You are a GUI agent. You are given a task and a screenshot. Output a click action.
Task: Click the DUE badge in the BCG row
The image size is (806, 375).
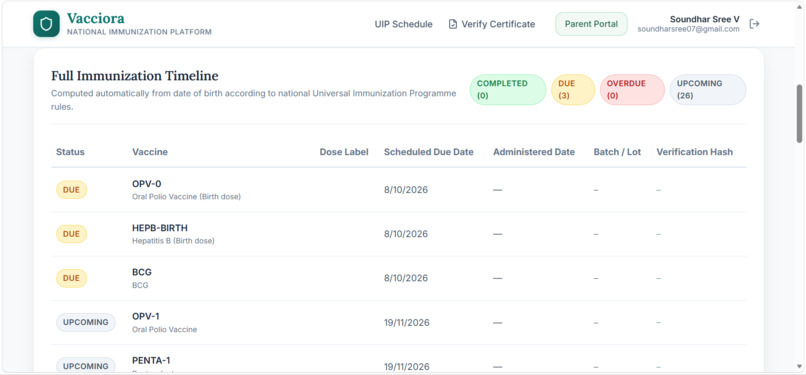[x=71, y=278]
